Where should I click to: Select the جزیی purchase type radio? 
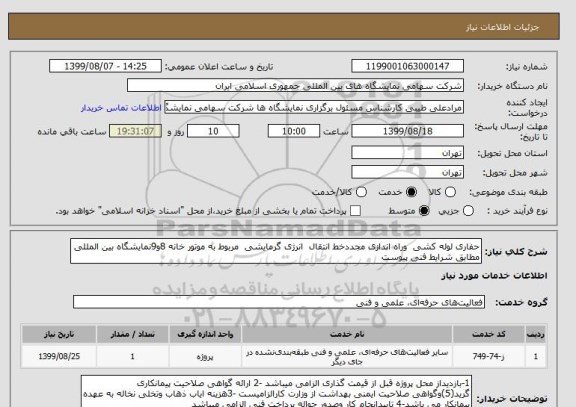point(468,211)
